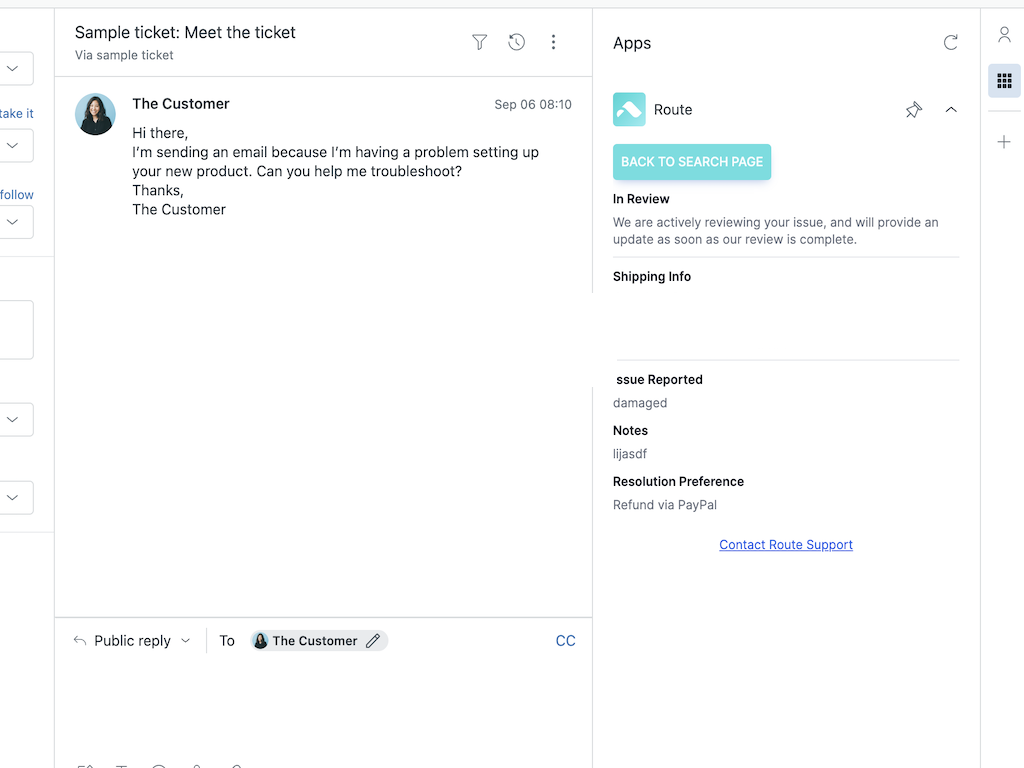This screenshot has height=768, width=1024.
Task: Click the plus icon in right sidebar
Action: point(1004,142)
